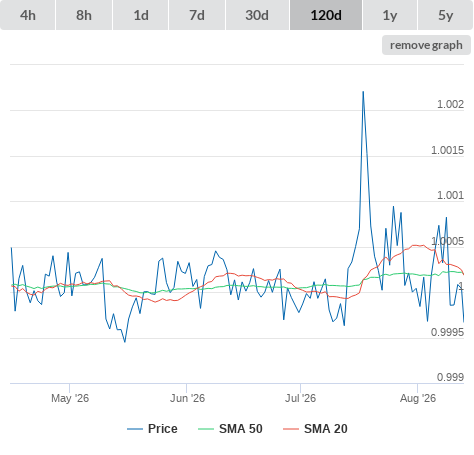Click the Jul '26 axis label
The image size is (474, 455).
click(300, 398)
